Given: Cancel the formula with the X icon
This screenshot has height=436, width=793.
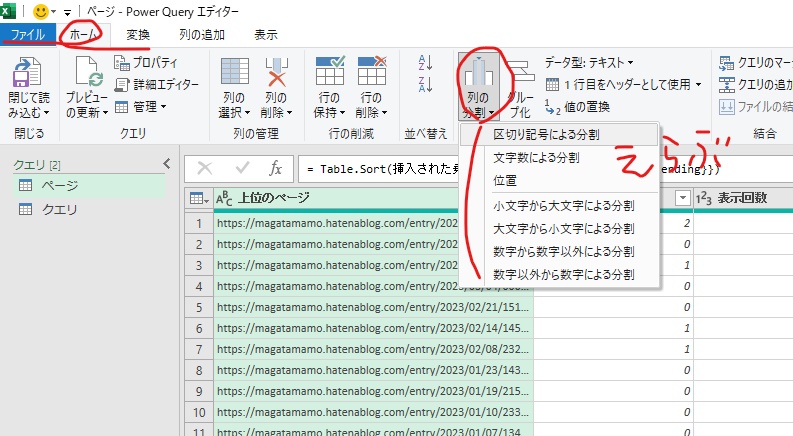Looking at the screenshot, I should (x=205, y=168).
